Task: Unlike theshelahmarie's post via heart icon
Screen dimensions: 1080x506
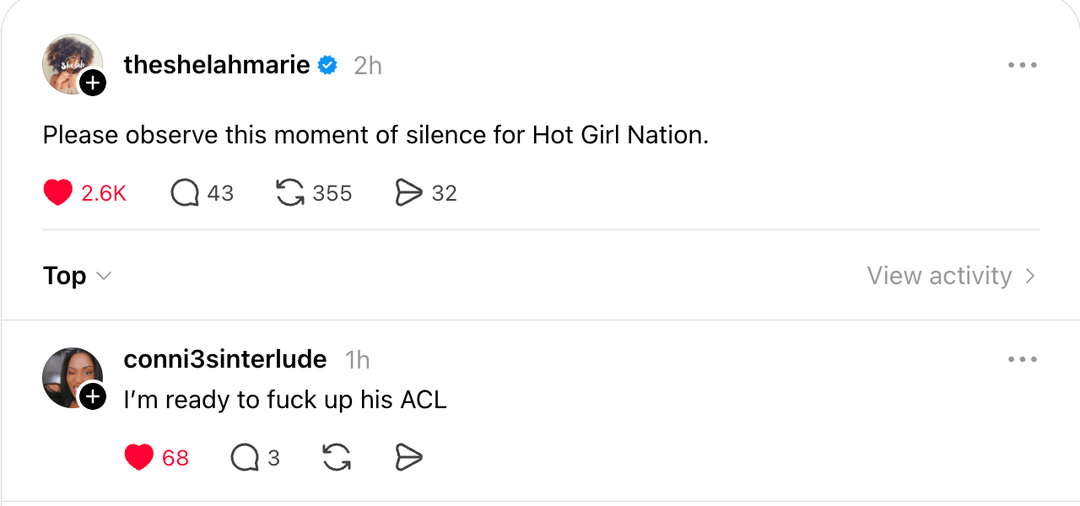Action: [x=58, y=193]
